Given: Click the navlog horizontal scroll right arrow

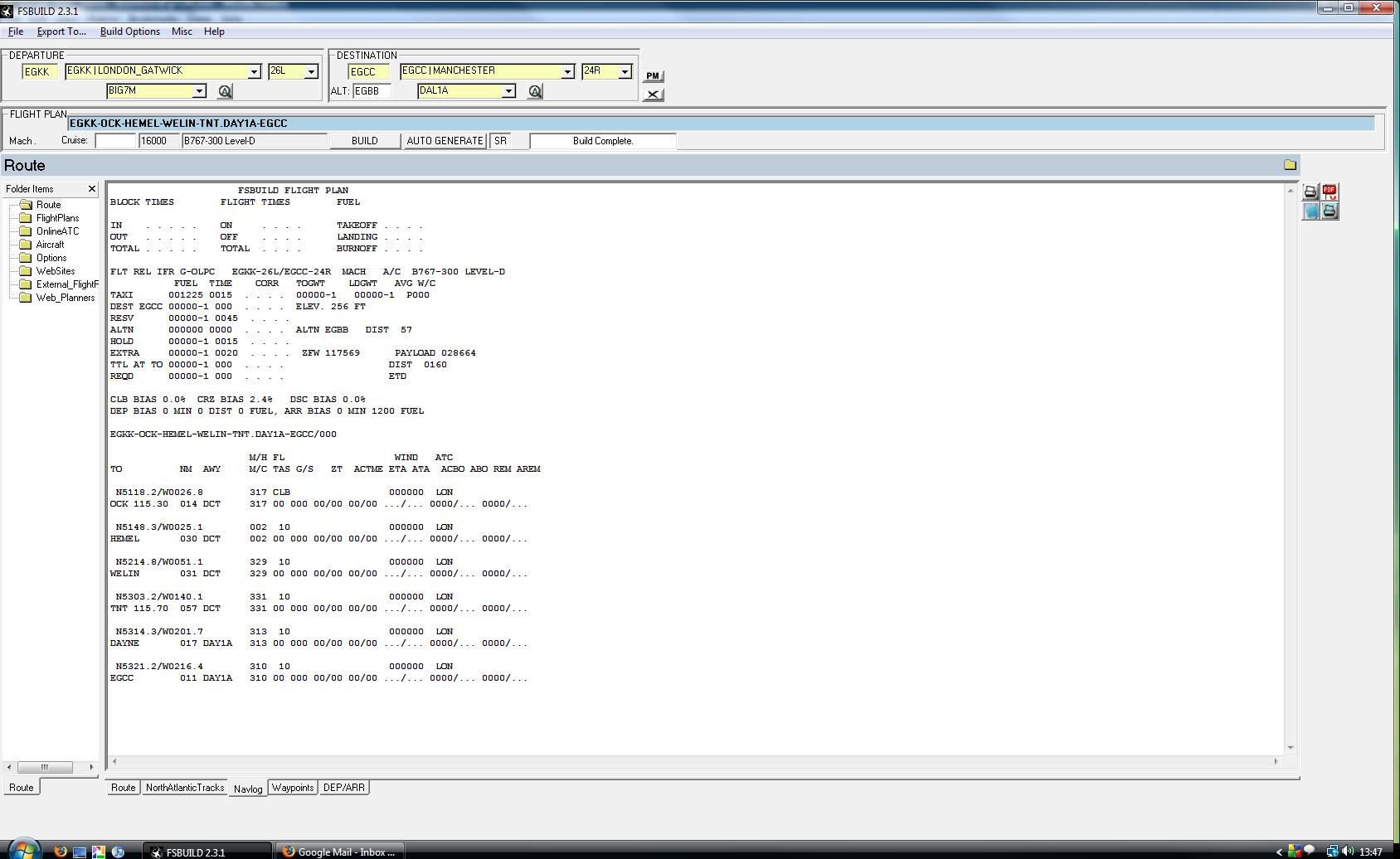Looking at the screenshot, I should (x=1277, y=761).
